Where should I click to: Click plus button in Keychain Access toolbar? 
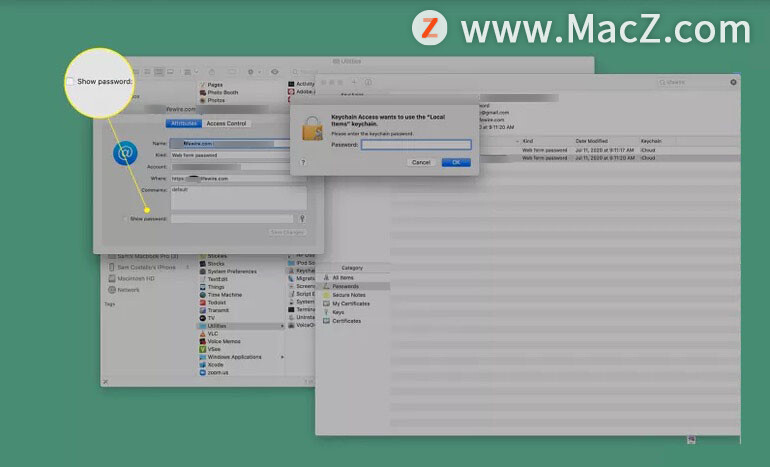(x=354, y=82)
